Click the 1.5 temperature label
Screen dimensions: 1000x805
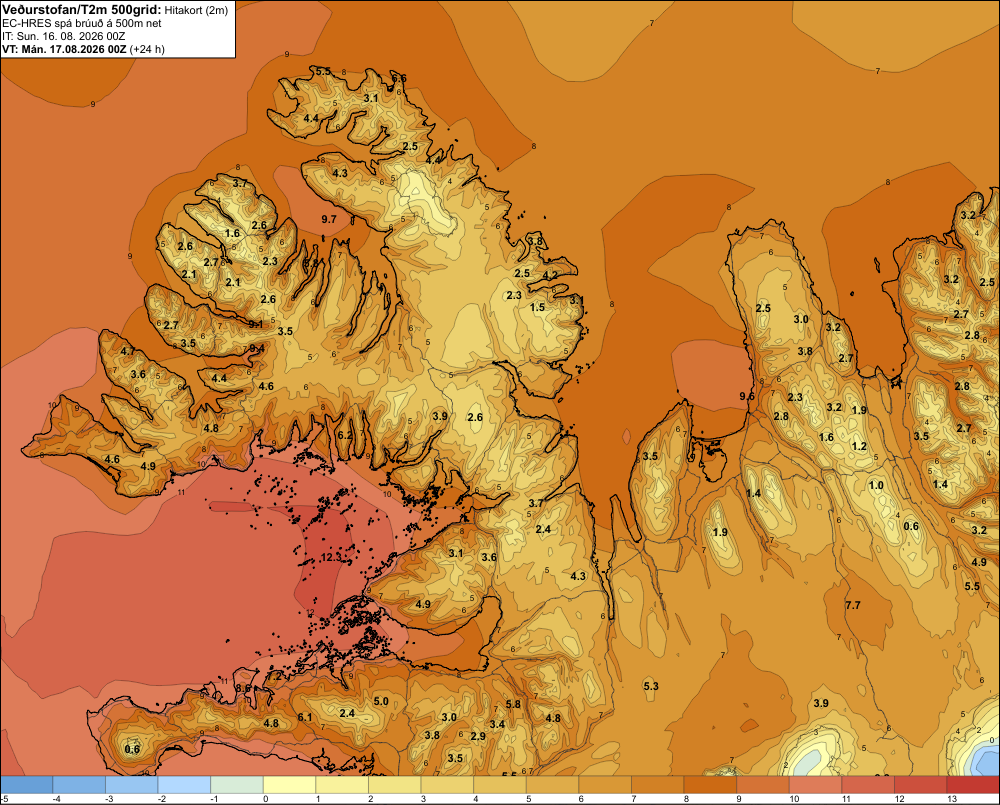point(538,307)
